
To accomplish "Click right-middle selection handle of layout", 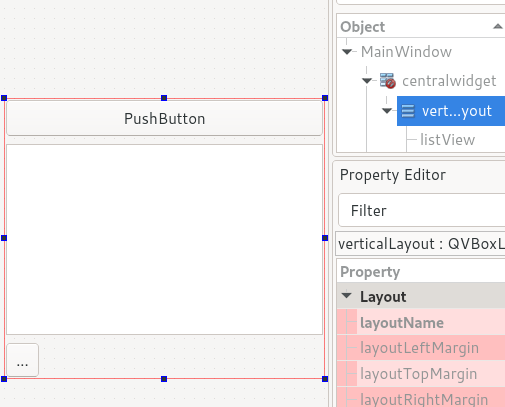I will click(x=325, y=238).
